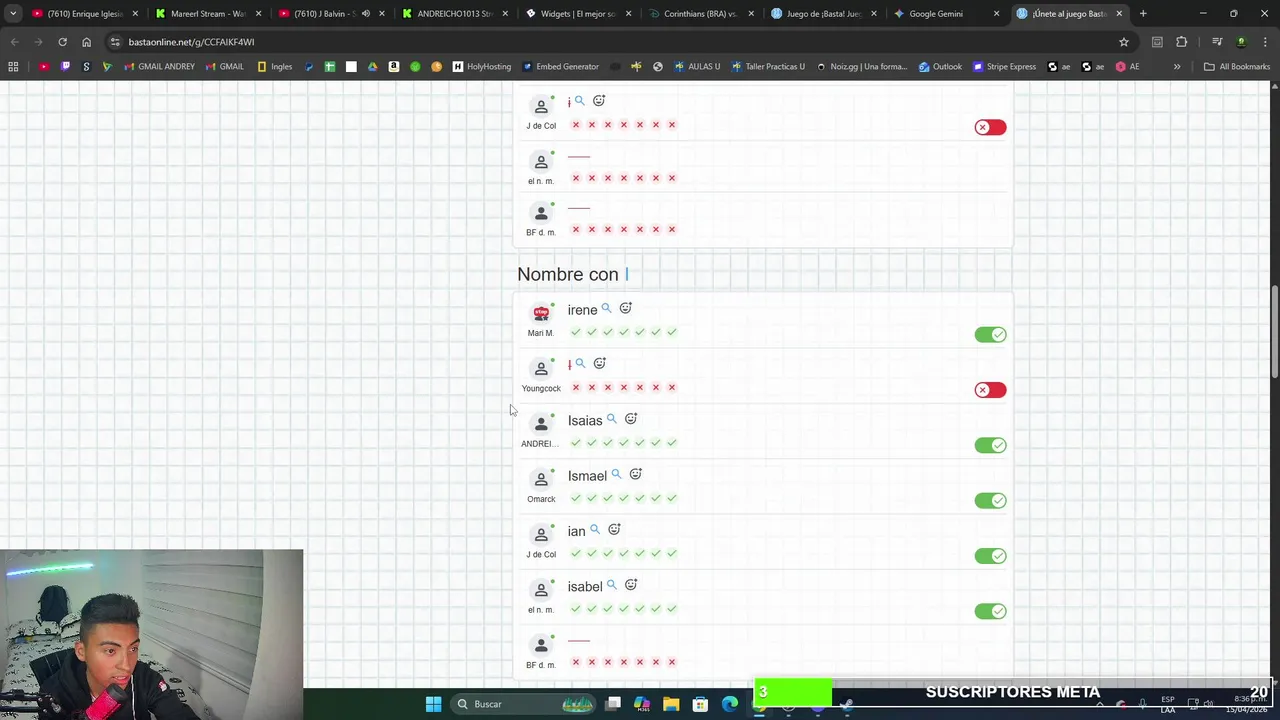The image size is (1280, 720).
Task: Open the emoji reaction on J de Col's top answer
Action: 598,101
